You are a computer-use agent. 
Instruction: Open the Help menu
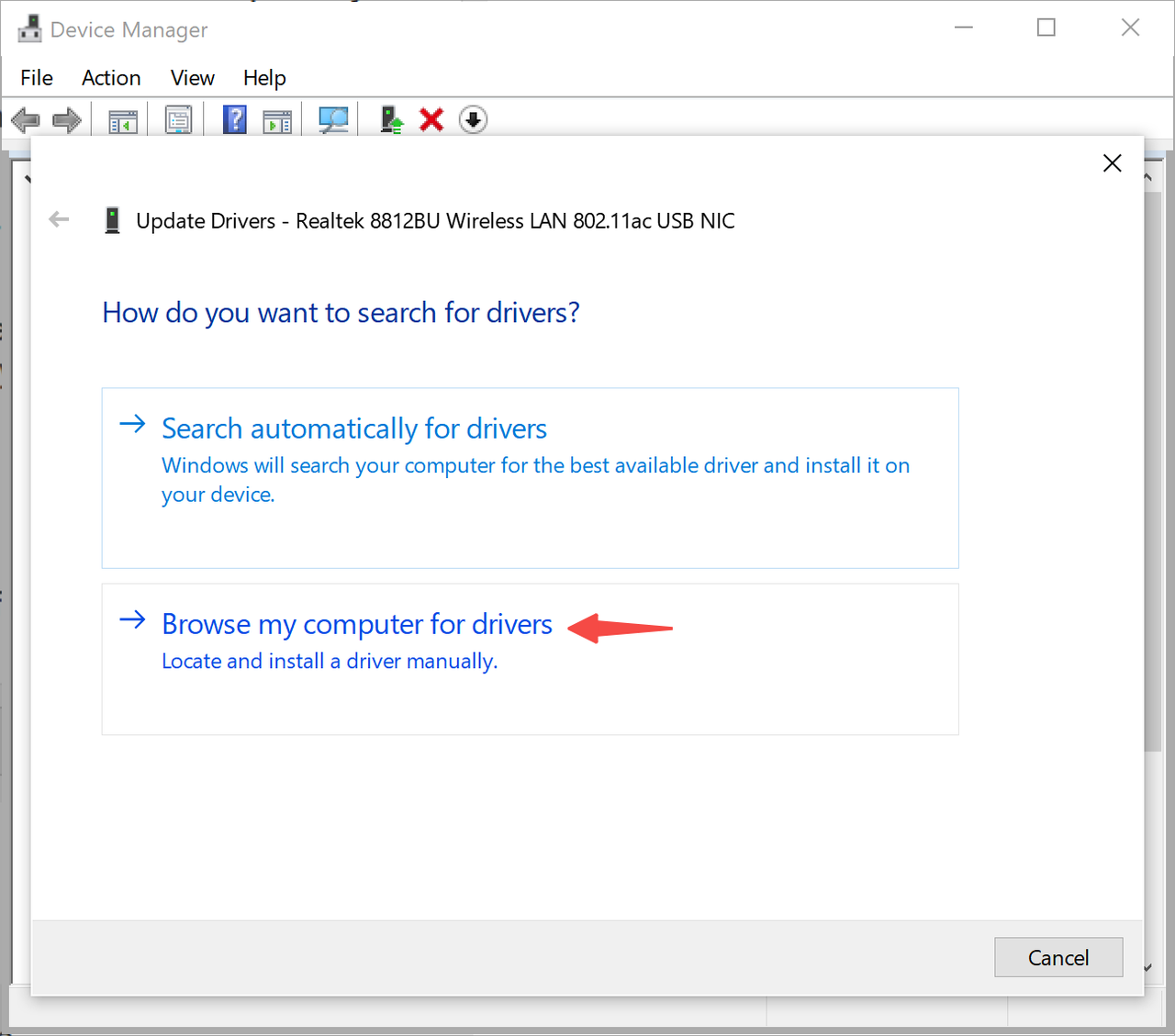tap(264, 78)
